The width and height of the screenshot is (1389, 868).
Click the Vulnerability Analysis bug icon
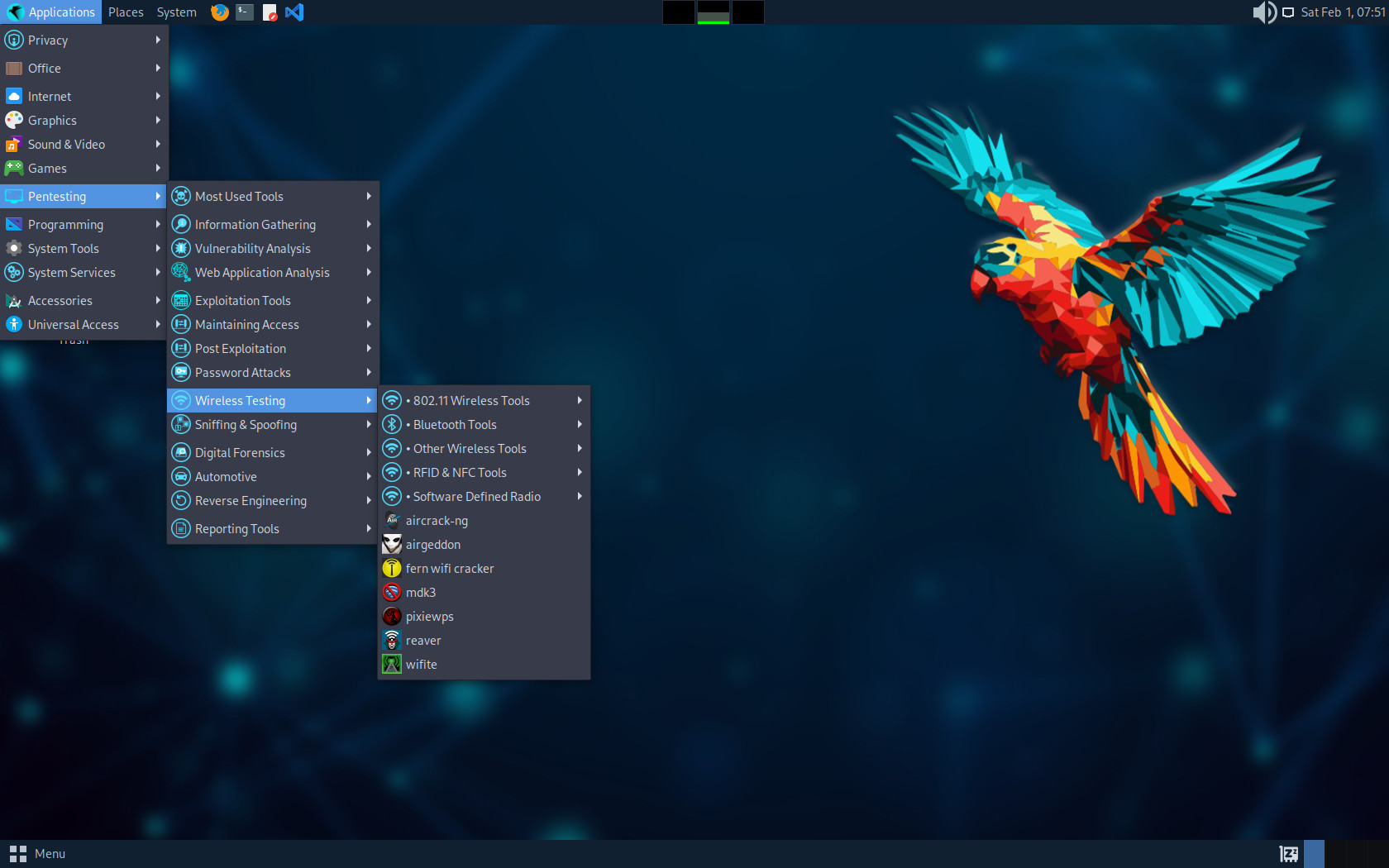[x=181, y=249]
